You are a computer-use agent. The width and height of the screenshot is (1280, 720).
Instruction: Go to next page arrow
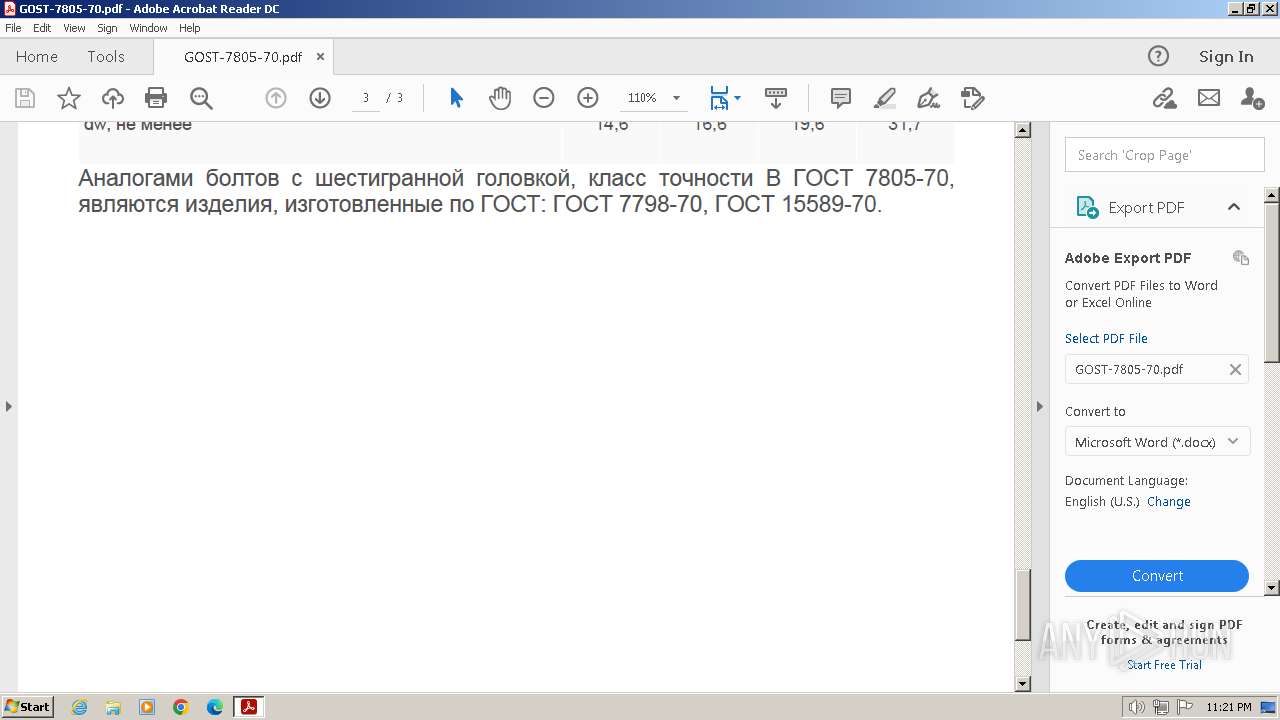click(320, 98)
